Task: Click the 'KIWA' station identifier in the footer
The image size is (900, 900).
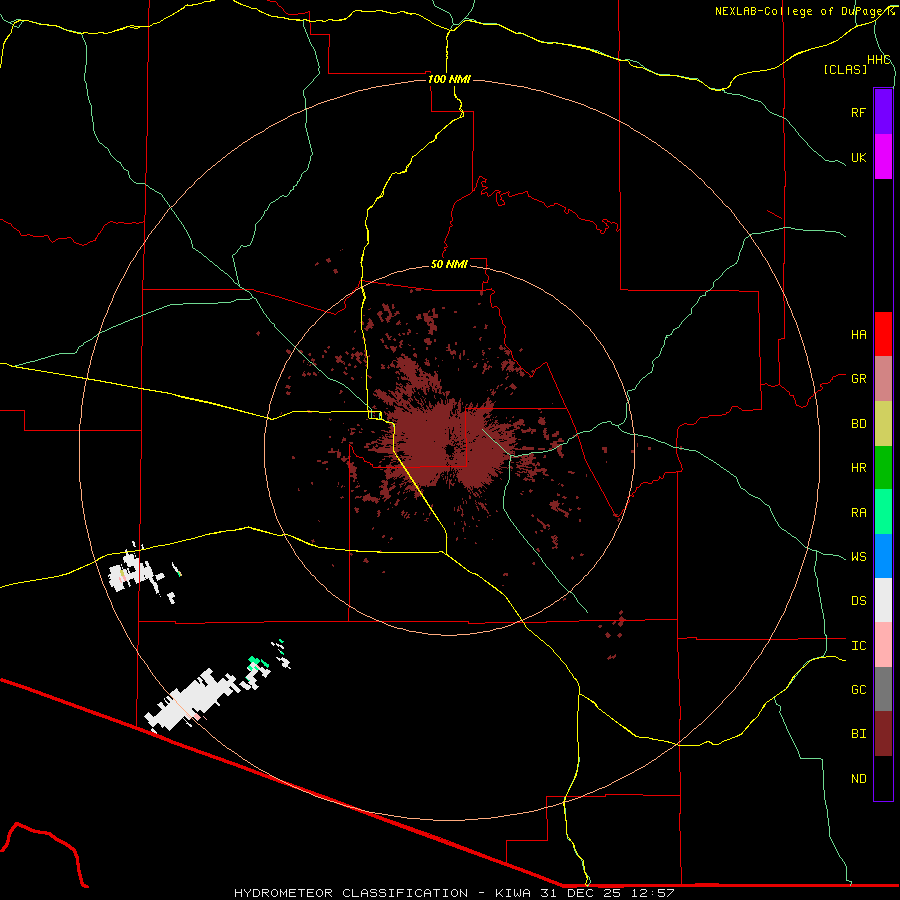Action: click(x=513, y=893)
